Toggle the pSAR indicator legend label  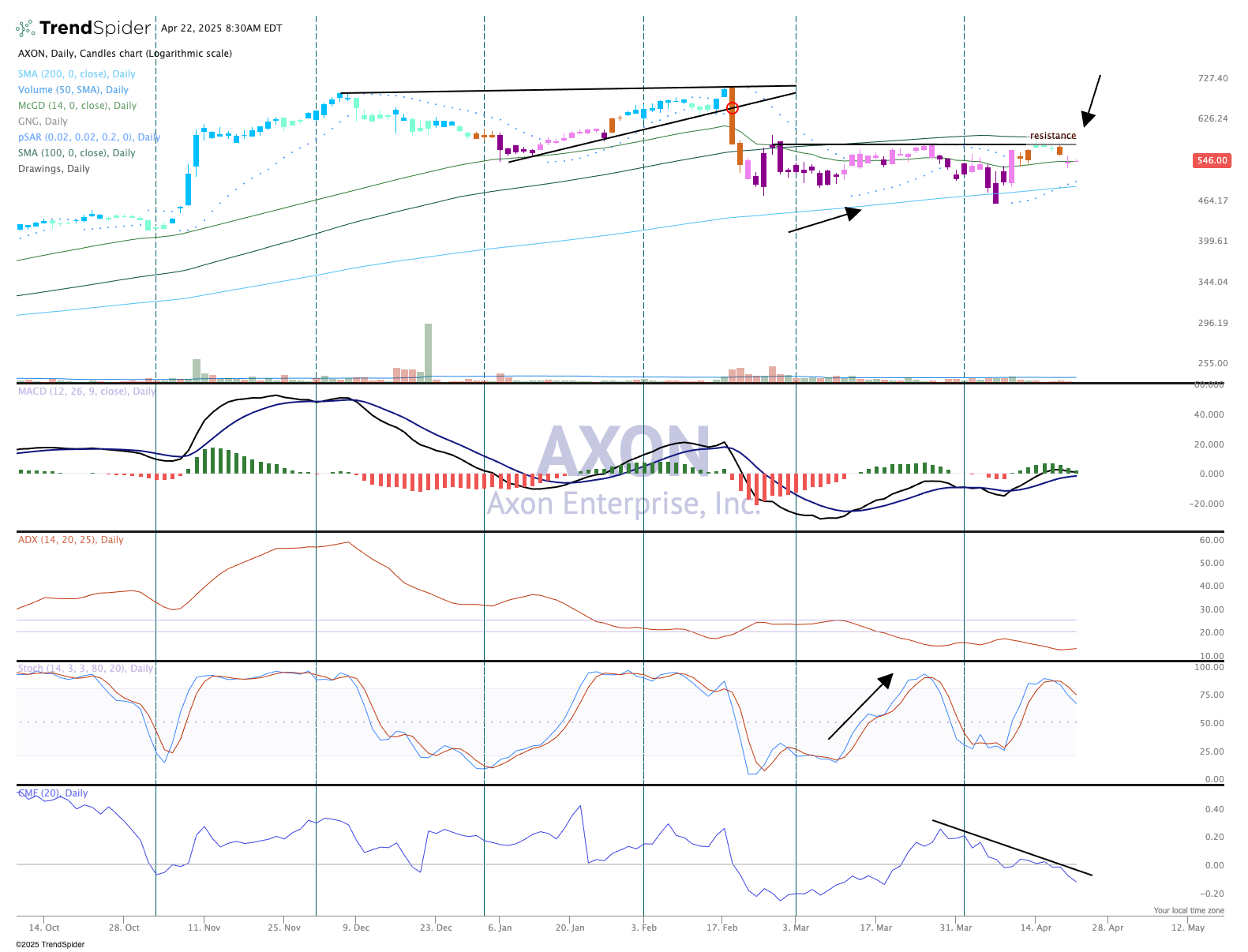click(x=88, y=137)
